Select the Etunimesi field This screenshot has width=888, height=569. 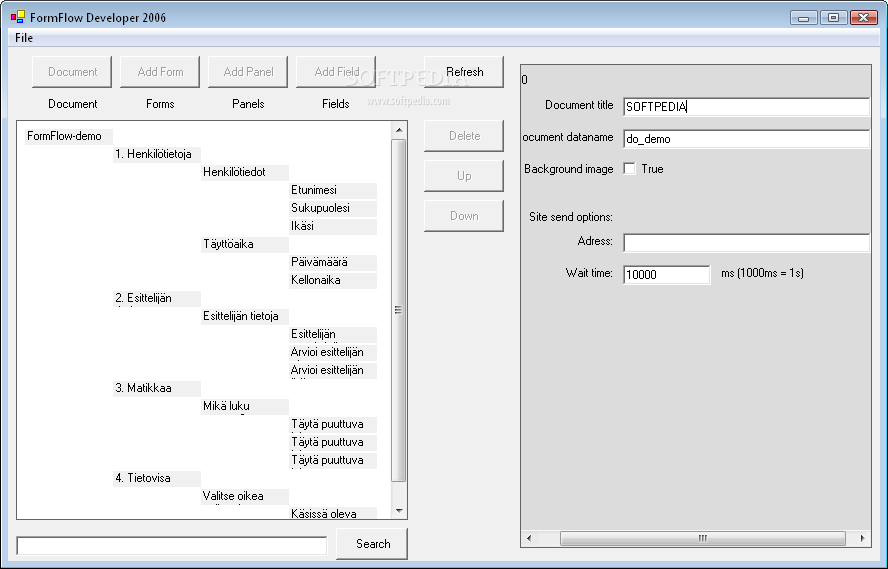(x=333, y=191)
